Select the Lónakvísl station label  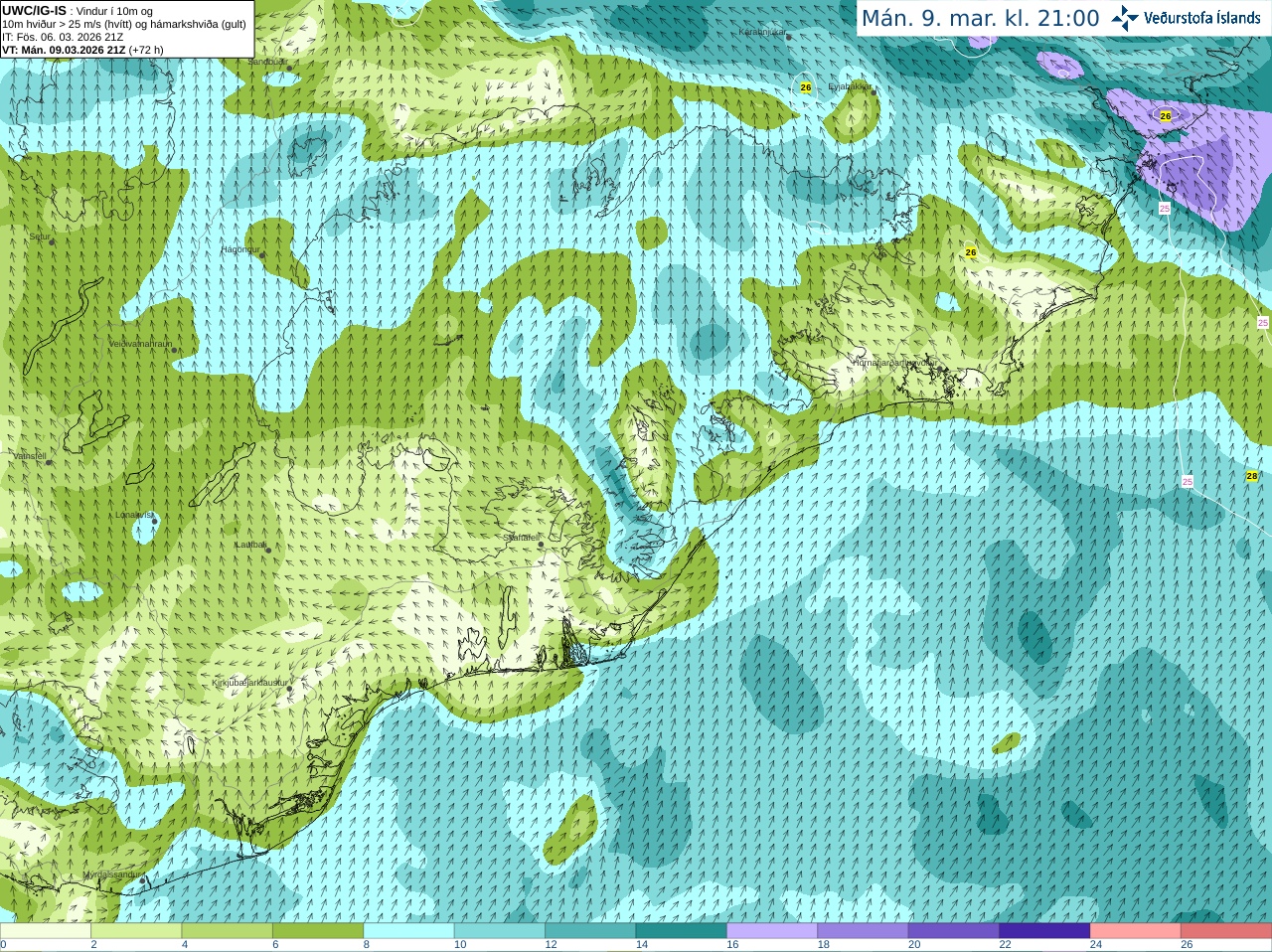click(134, 515)
